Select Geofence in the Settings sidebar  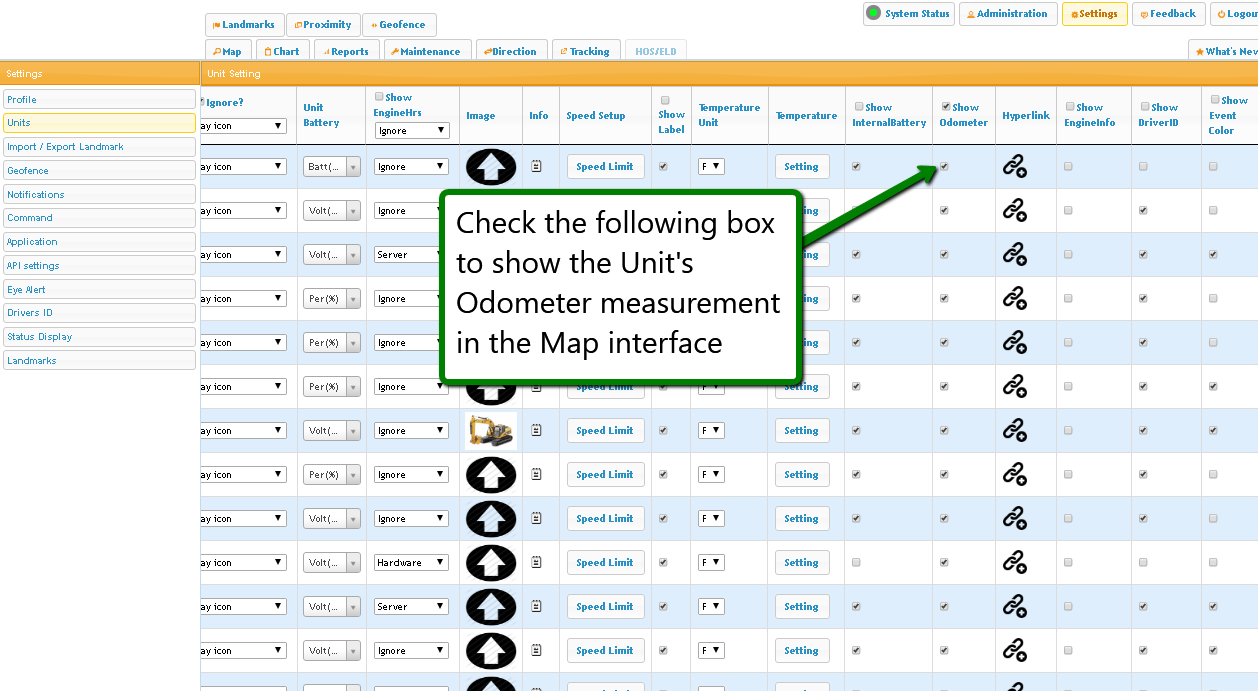pyautogui.click(x=99, y=171)
